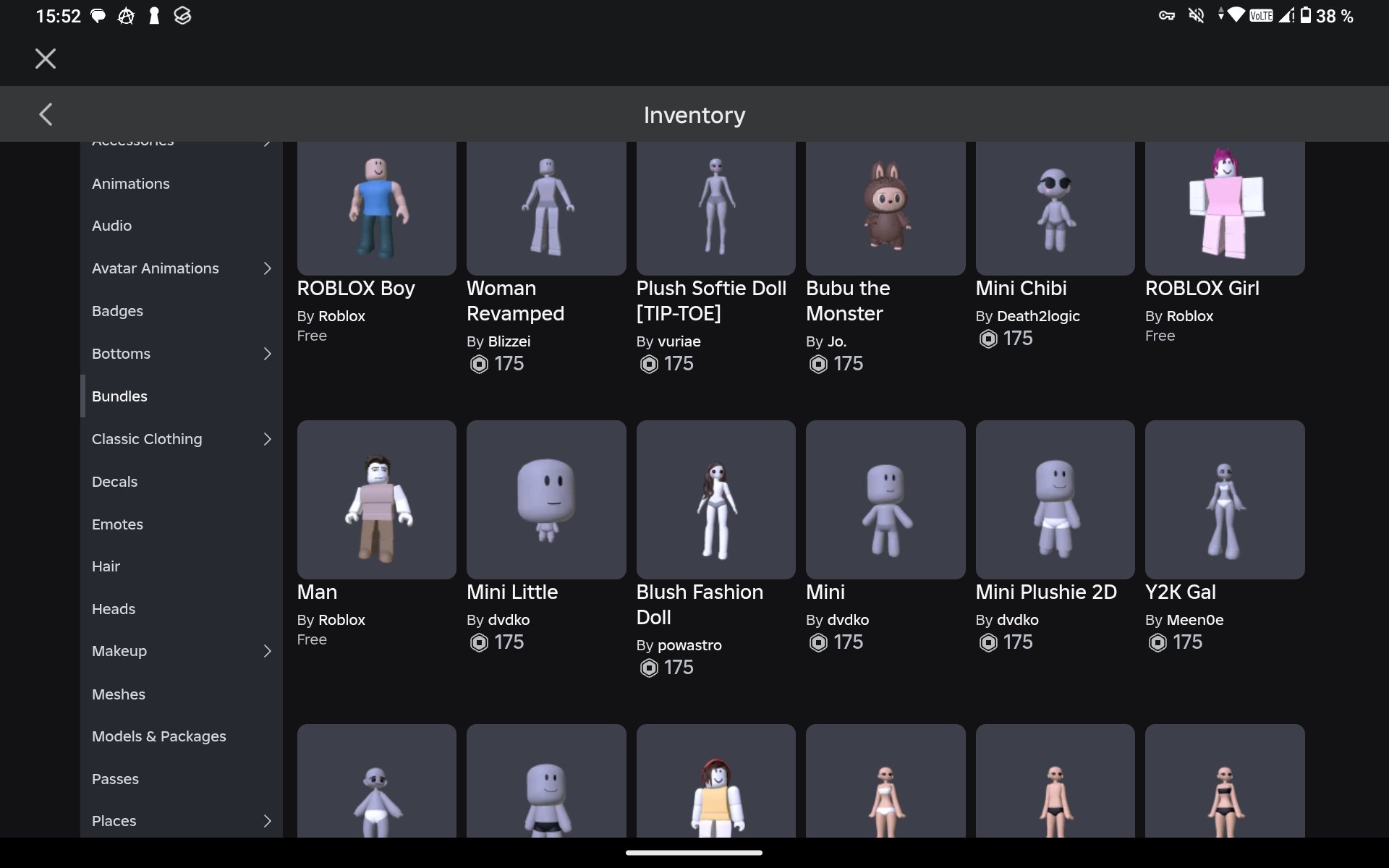Viewport: 1389px width, 868px height.
Task: Click Robux icon under Mini Chibi
Action: [x=987, y=339]
